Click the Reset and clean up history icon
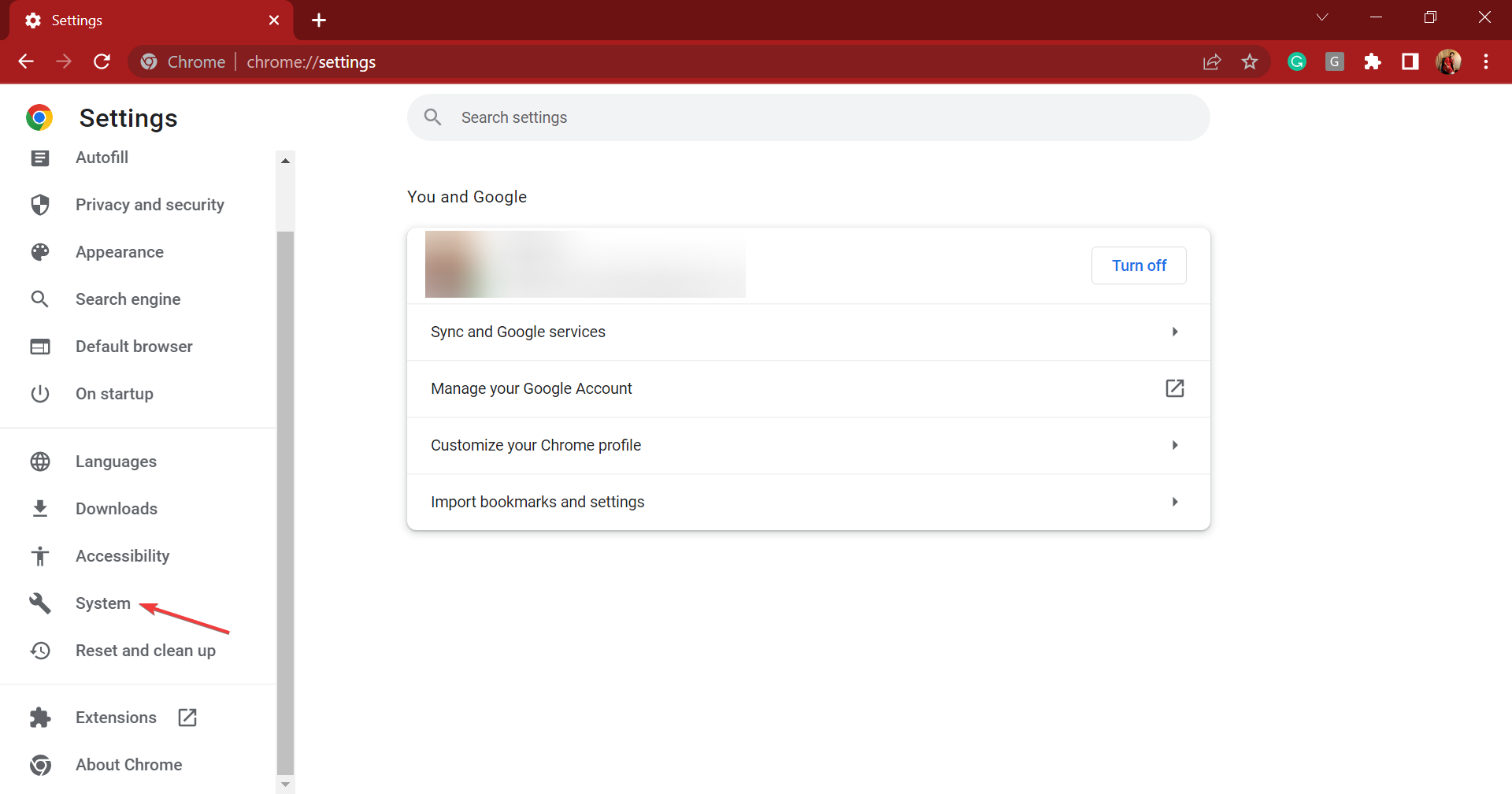 tap(40, 651)
